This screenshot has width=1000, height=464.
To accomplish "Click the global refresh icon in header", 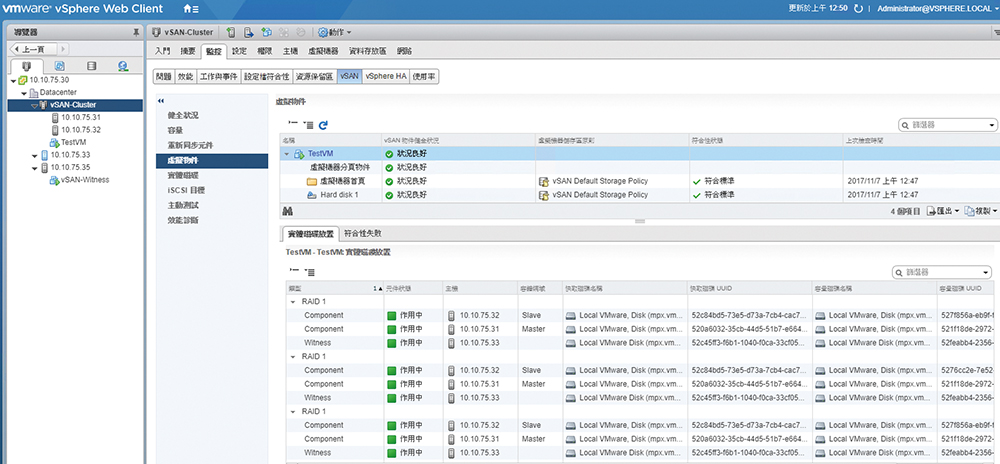I will [858, 9].
